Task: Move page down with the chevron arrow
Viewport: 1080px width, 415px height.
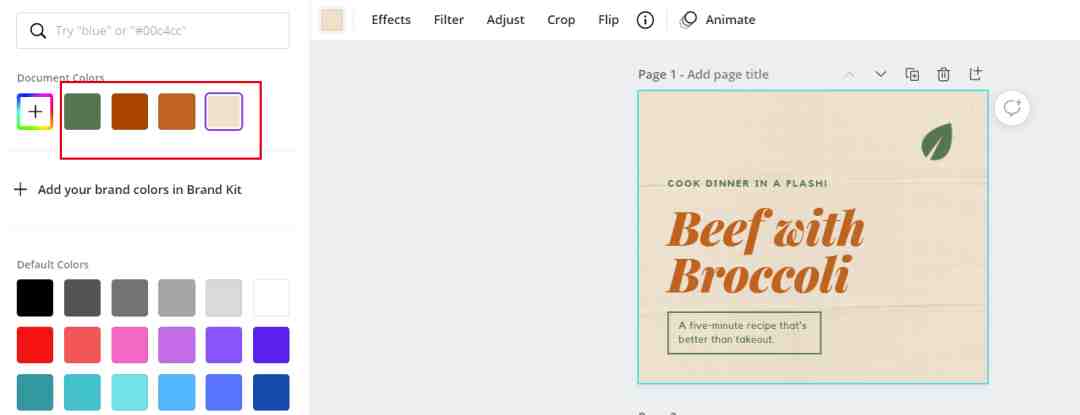Action: (x=881, y=74)
